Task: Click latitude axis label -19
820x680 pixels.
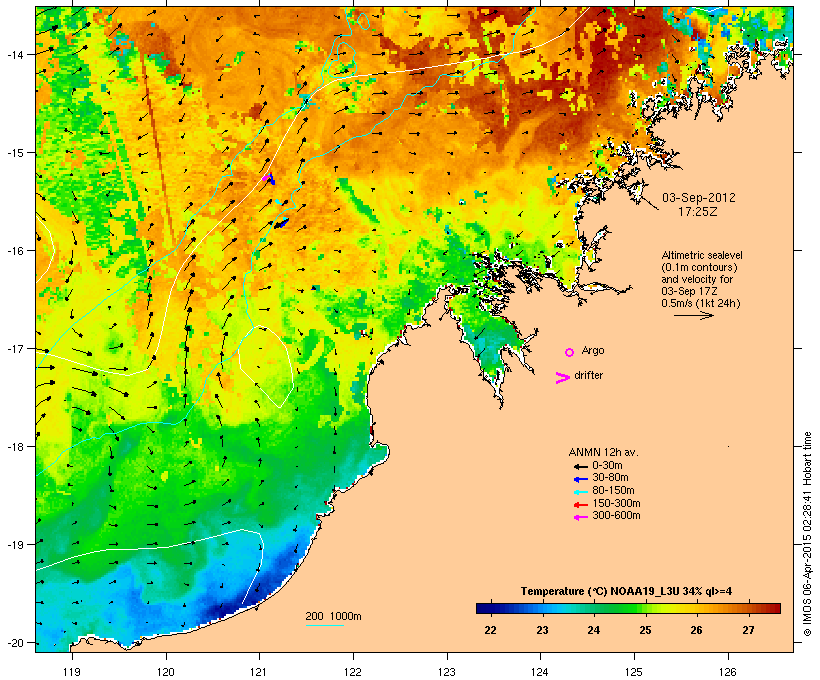Action: coord(14,545)
